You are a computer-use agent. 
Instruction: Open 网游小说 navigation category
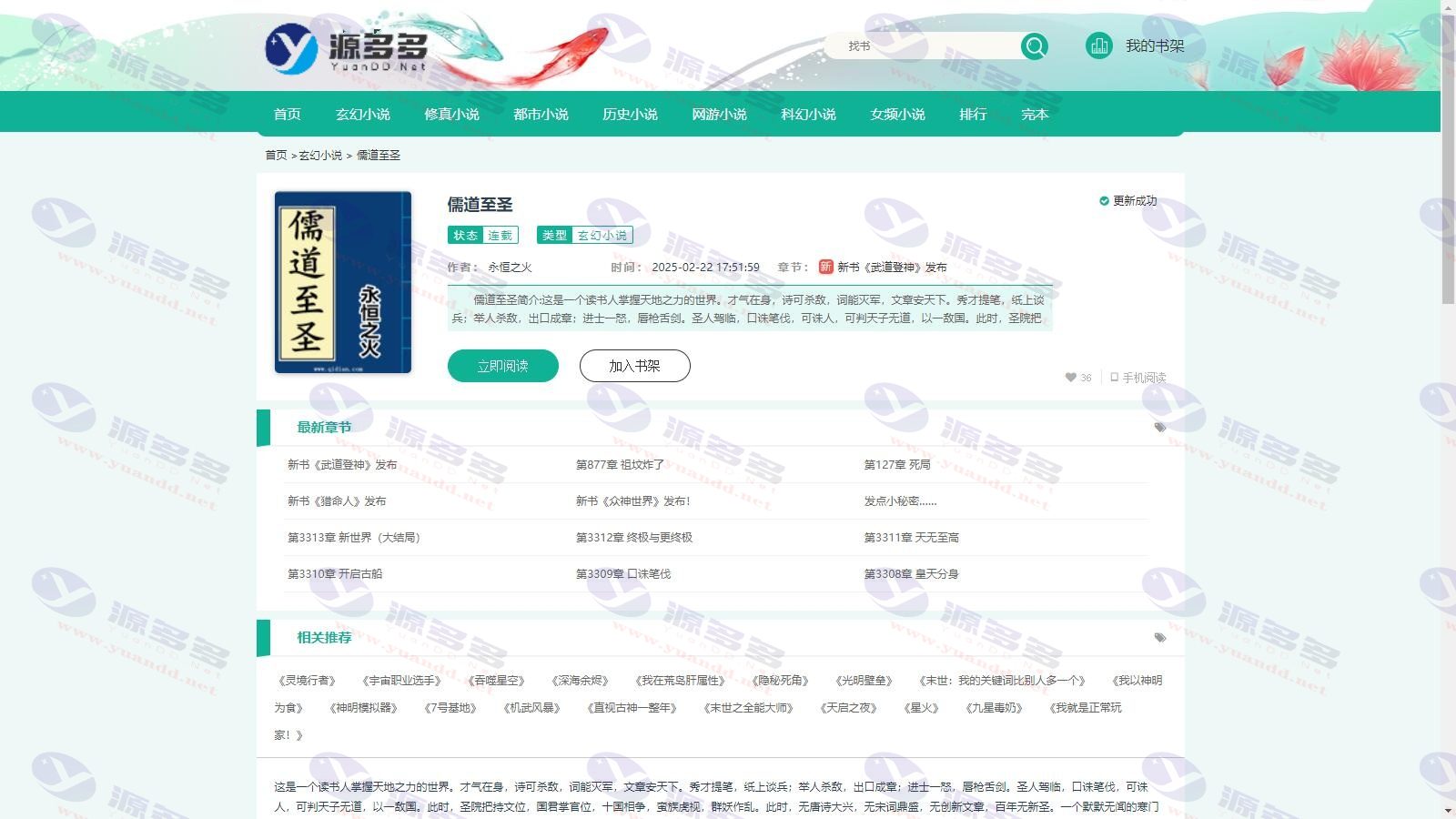720,114
